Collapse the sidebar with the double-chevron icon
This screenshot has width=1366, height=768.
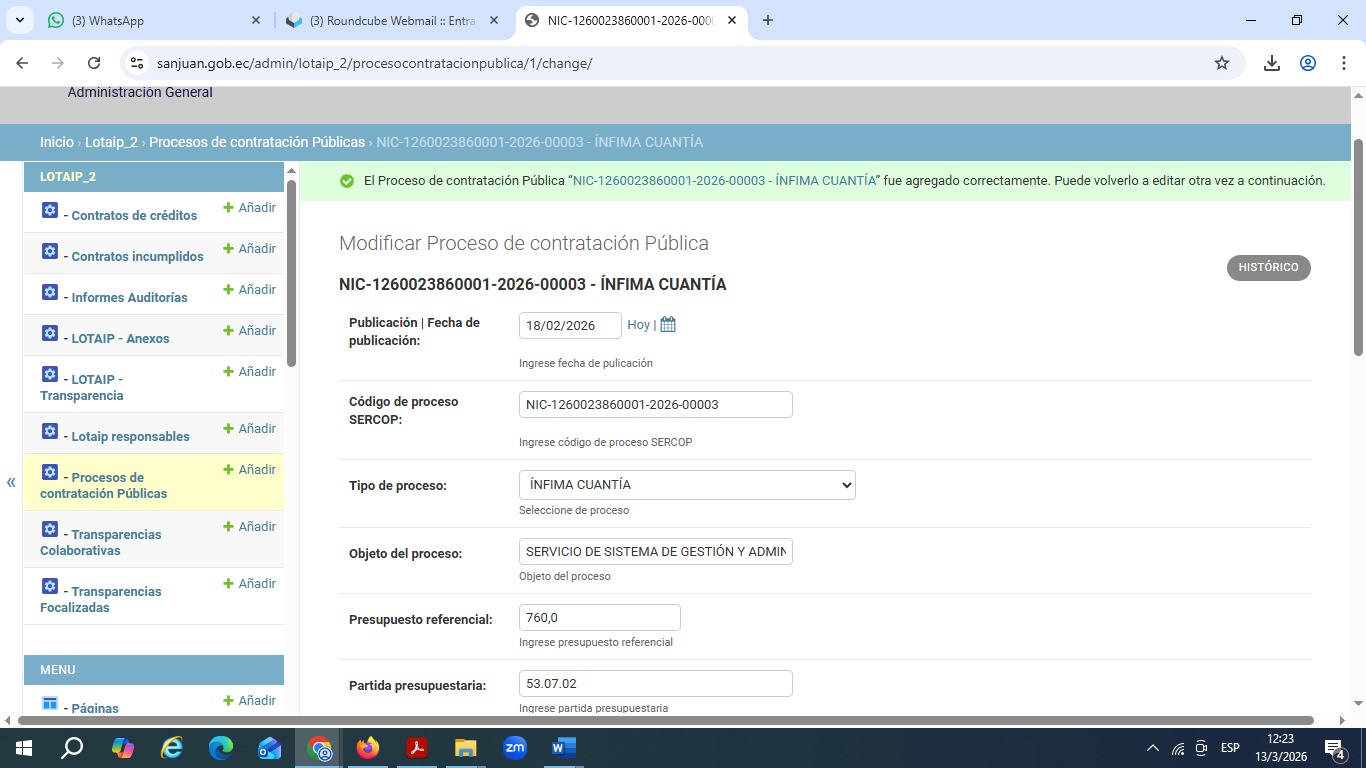[11, 483]
